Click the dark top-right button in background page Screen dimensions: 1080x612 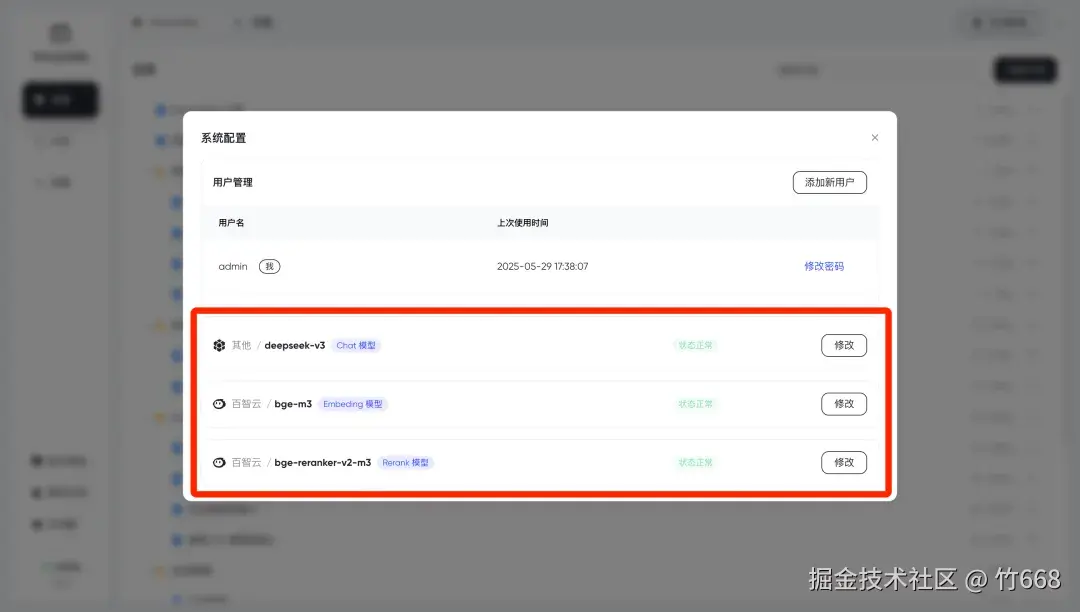(x=1026, y=70)
